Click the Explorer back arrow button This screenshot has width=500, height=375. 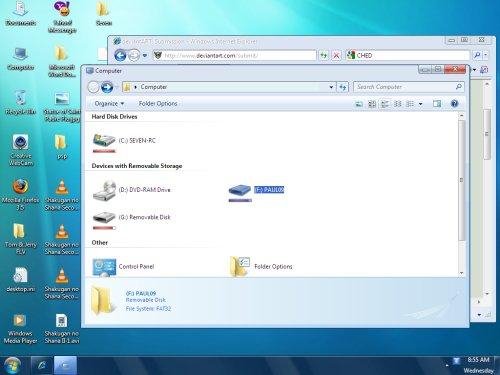point(93,87)
